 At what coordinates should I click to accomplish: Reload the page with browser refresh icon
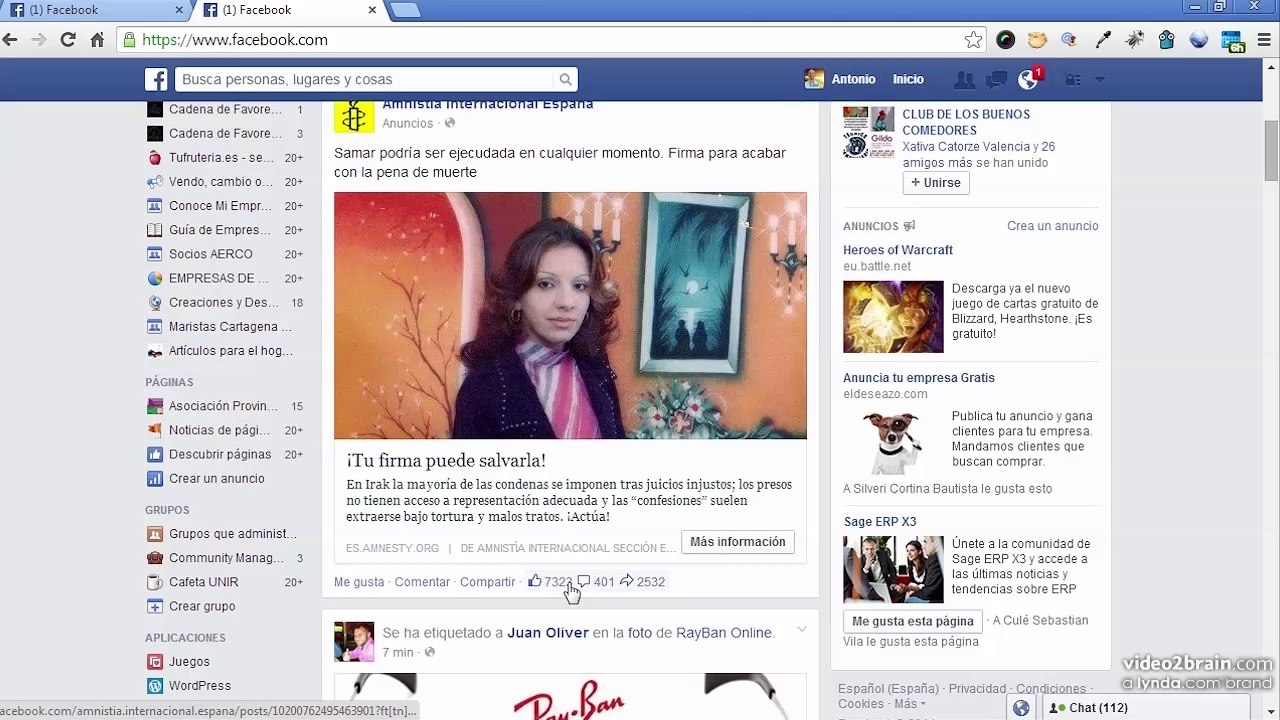68,40
